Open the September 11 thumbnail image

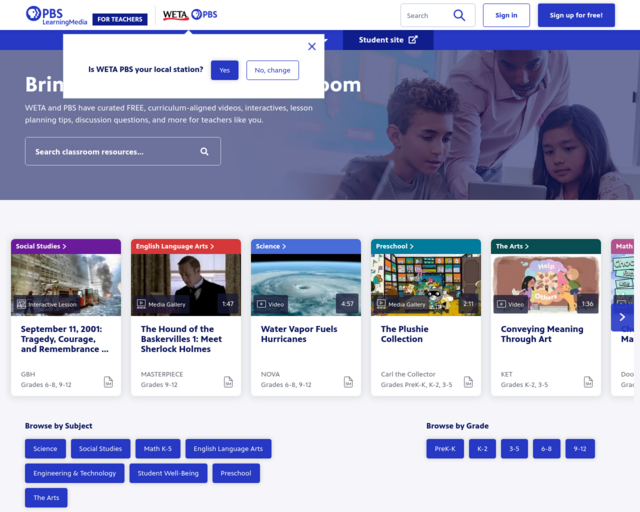click(x=66, y=285)
